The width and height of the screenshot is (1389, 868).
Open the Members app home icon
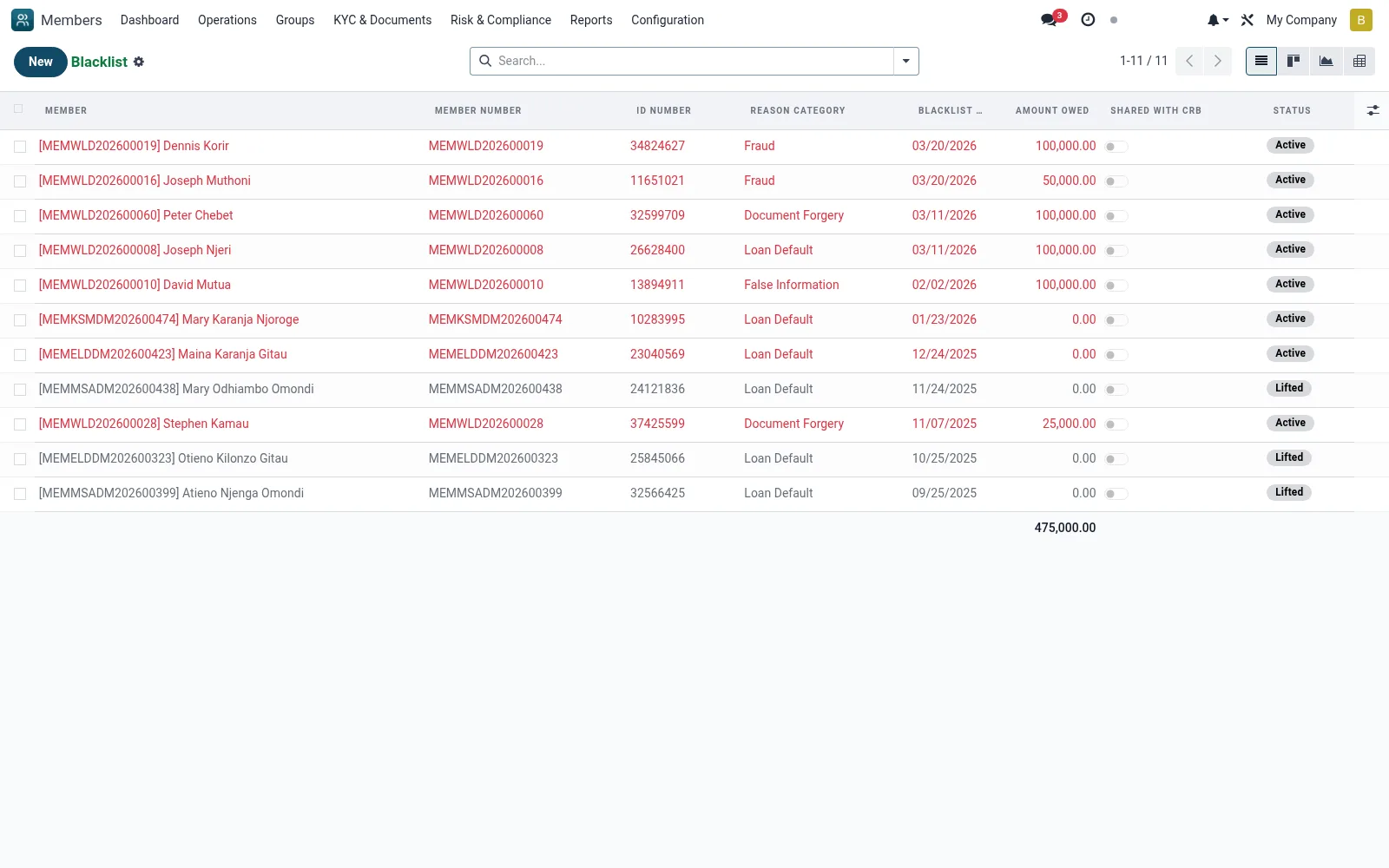(23, 20)
